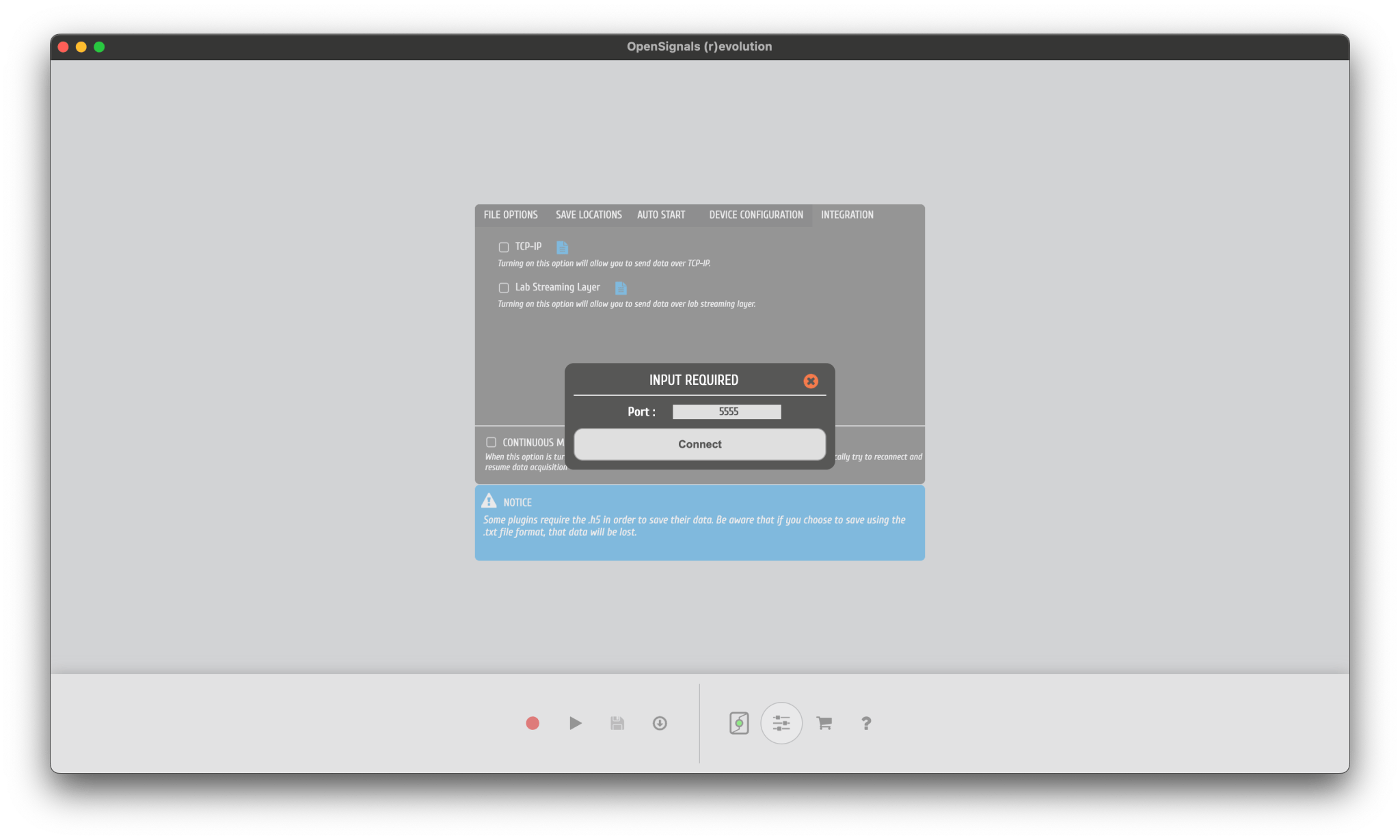Screen dimensions: 1400x840
Task: Click the help question mark icon
Action: [866, 722]
